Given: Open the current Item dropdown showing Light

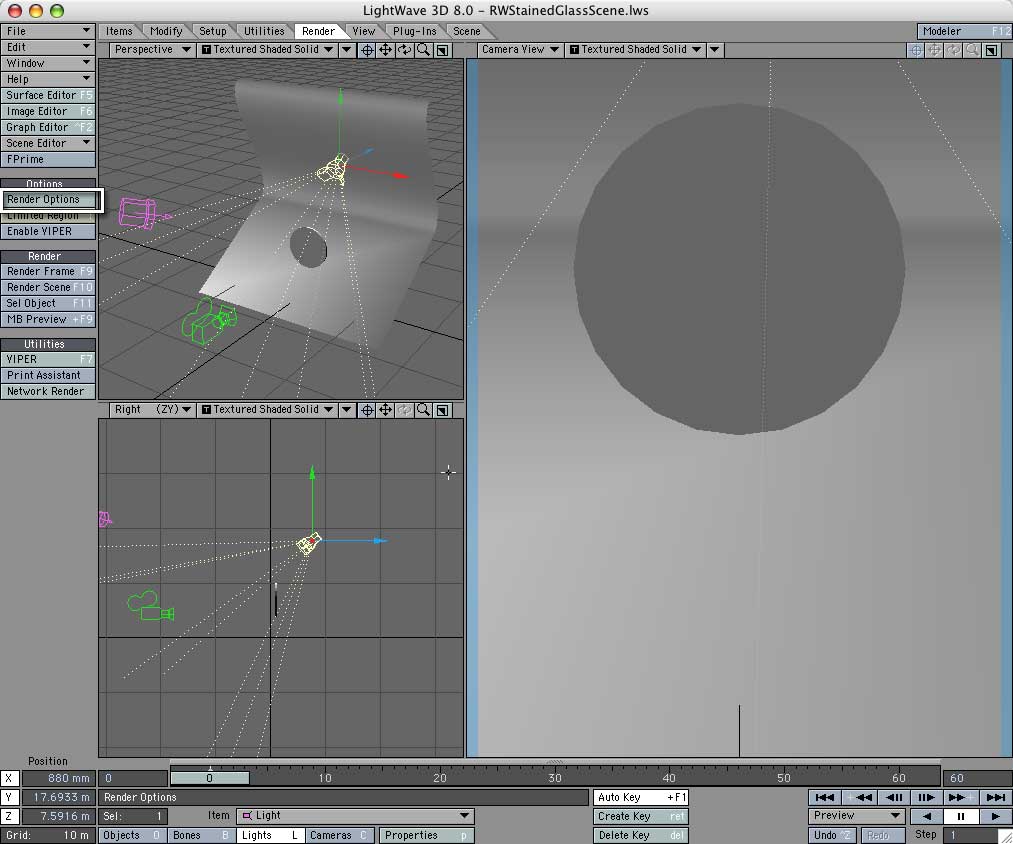Looking at the screenshot, I should point(355,816).
